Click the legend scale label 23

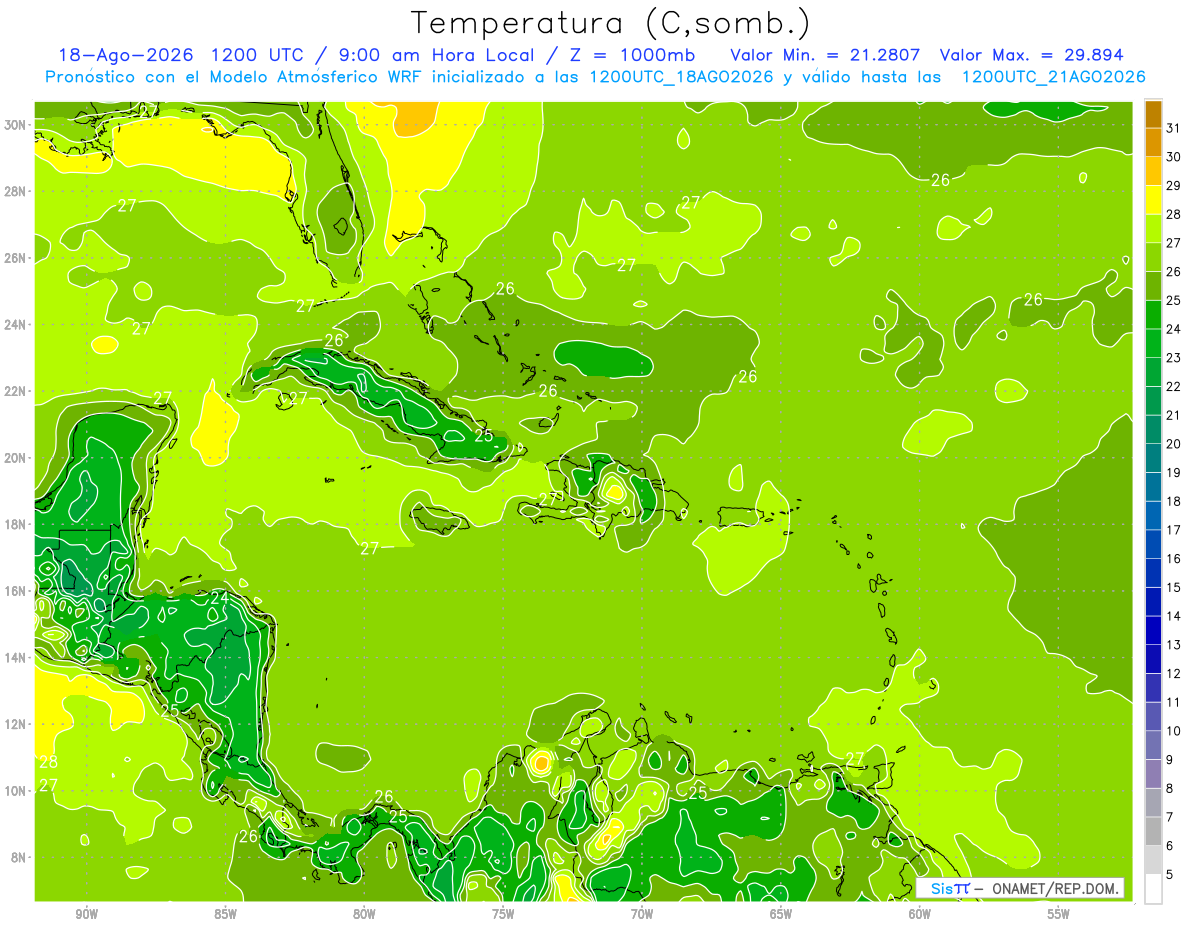click(x=1175, y=358)
